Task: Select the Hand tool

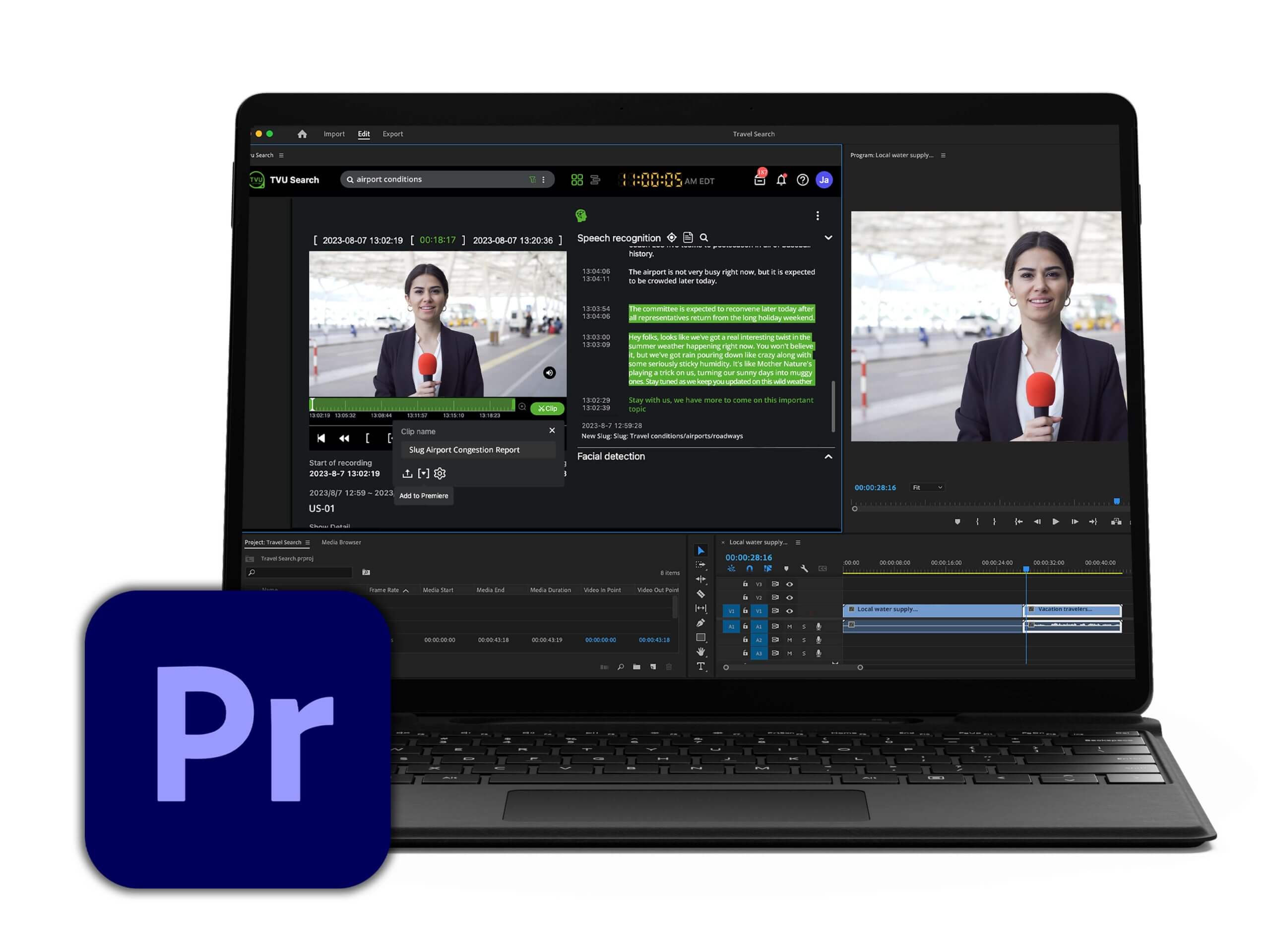Action: point(700,652)
